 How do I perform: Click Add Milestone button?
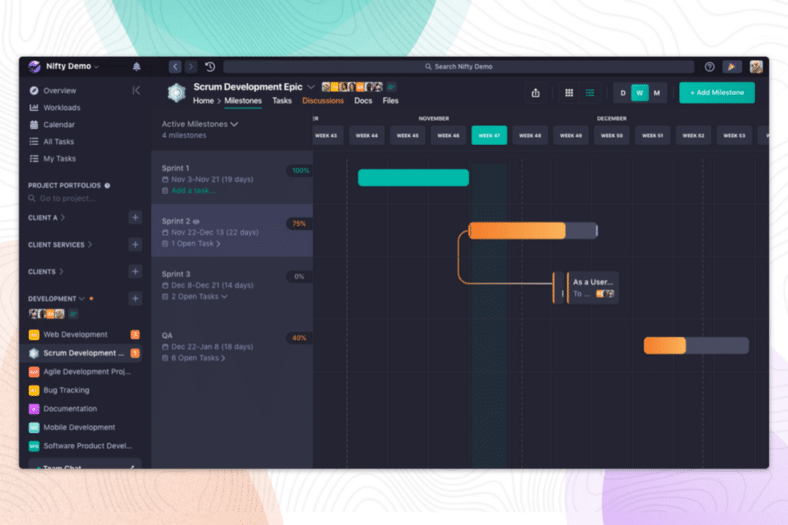pos(717,93)
